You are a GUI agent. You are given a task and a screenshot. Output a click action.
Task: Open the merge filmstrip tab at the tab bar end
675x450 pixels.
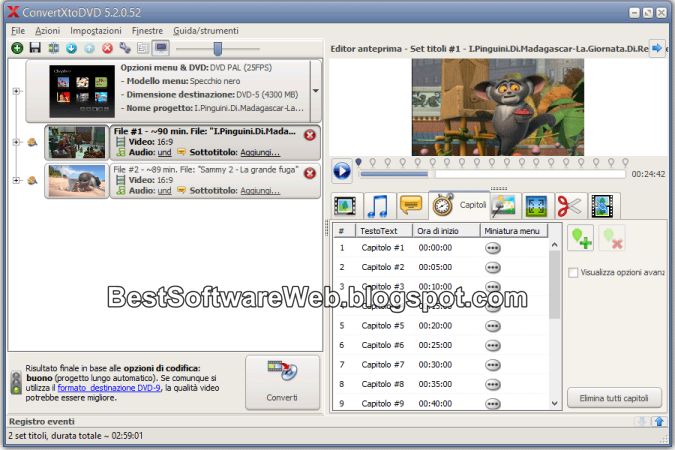coord(602,205)
